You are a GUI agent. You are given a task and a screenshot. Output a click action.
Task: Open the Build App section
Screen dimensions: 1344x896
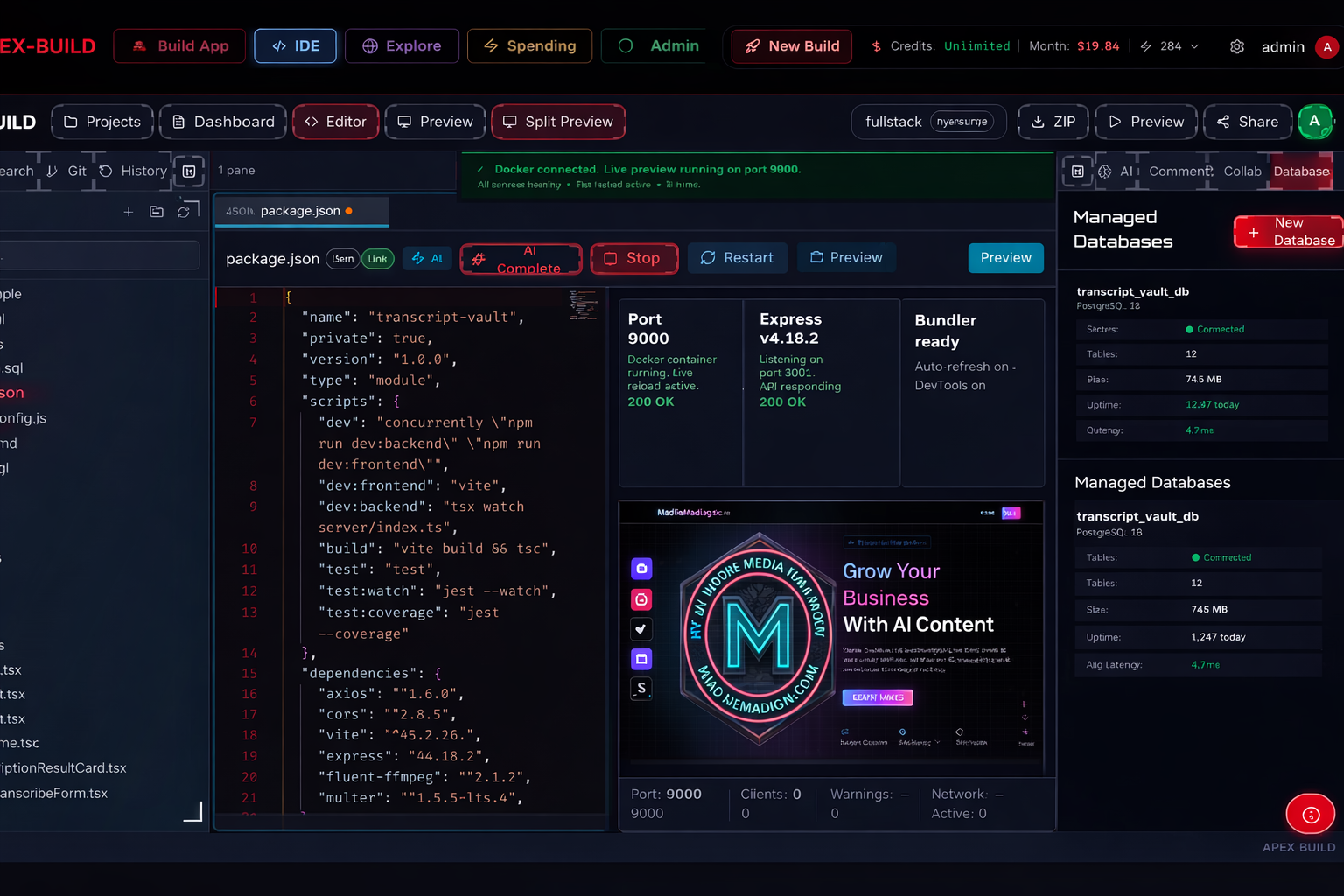point(179,46)
